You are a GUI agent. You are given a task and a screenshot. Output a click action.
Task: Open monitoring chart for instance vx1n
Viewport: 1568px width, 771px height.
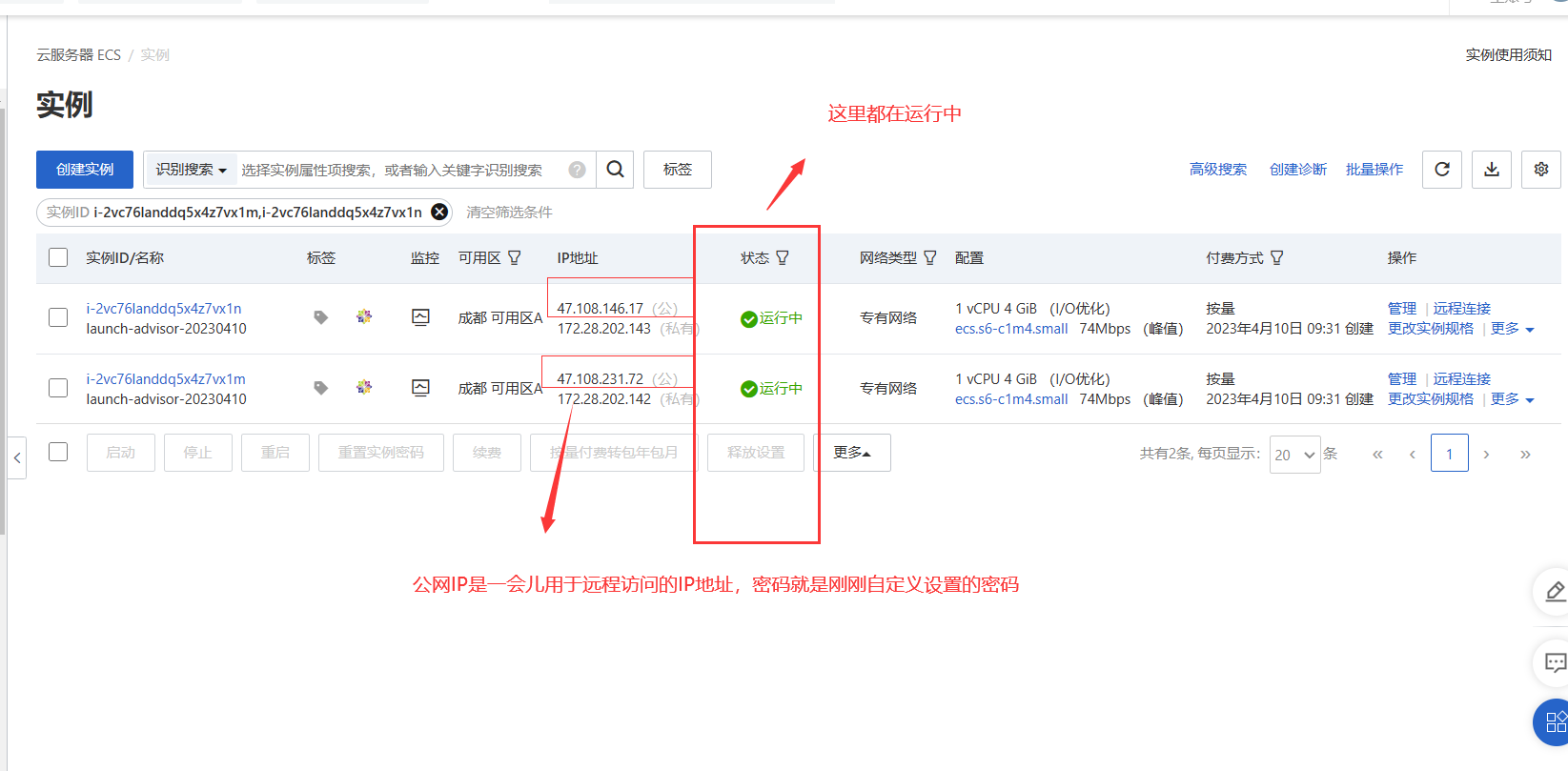click(420, 317)
